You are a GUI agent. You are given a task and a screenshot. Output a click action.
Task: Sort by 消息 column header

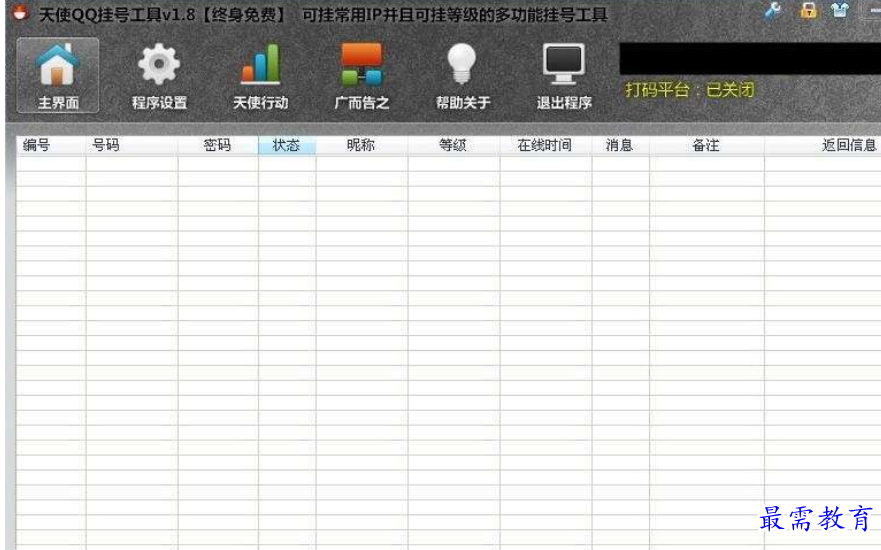[x=620, y=146]
